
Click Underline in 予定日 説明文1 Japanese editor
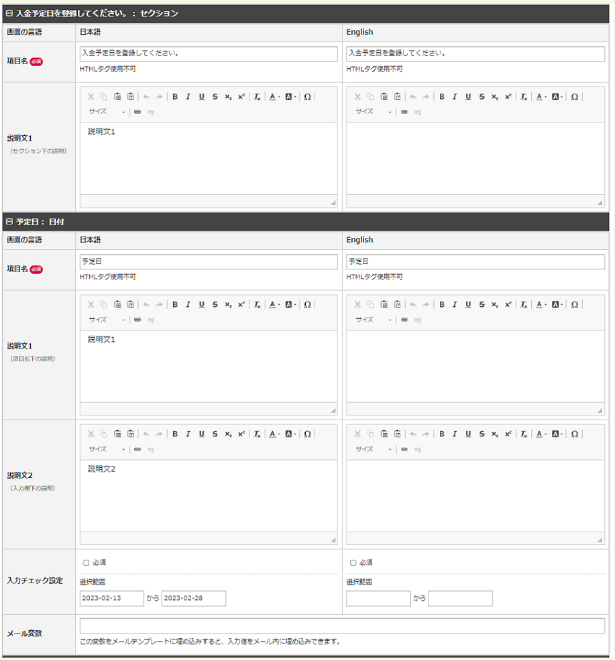tap(201, 304)
